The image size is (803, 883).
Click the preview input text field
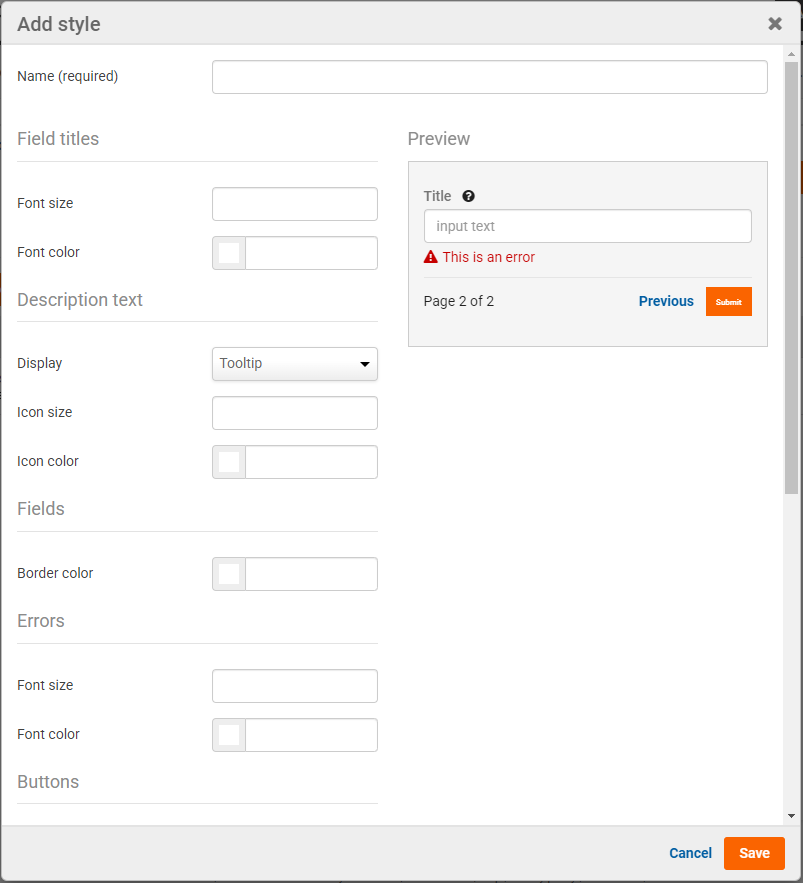(587, 226)
